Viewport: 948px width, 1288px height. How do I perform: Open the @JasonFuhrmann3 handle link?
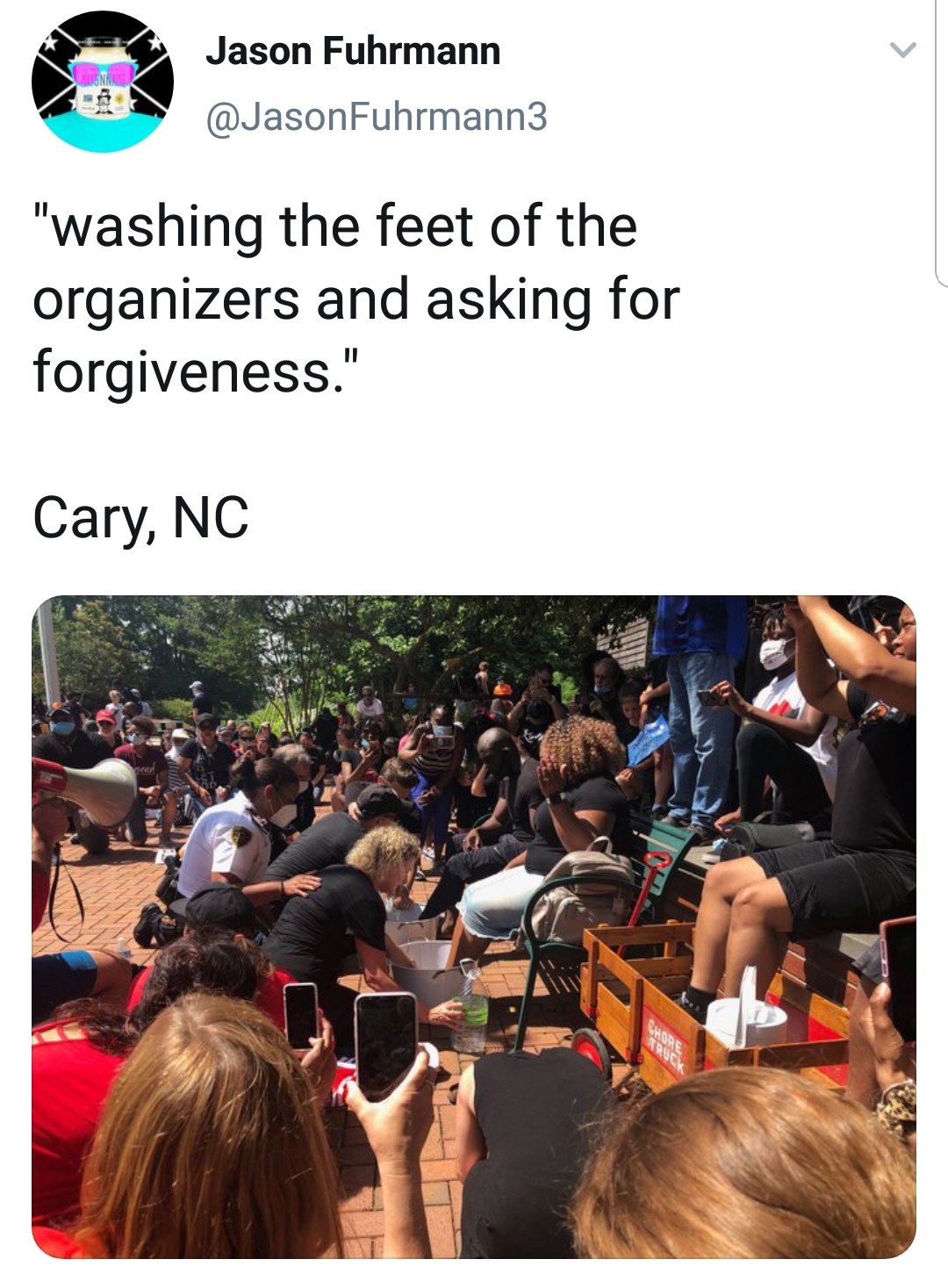377,116
